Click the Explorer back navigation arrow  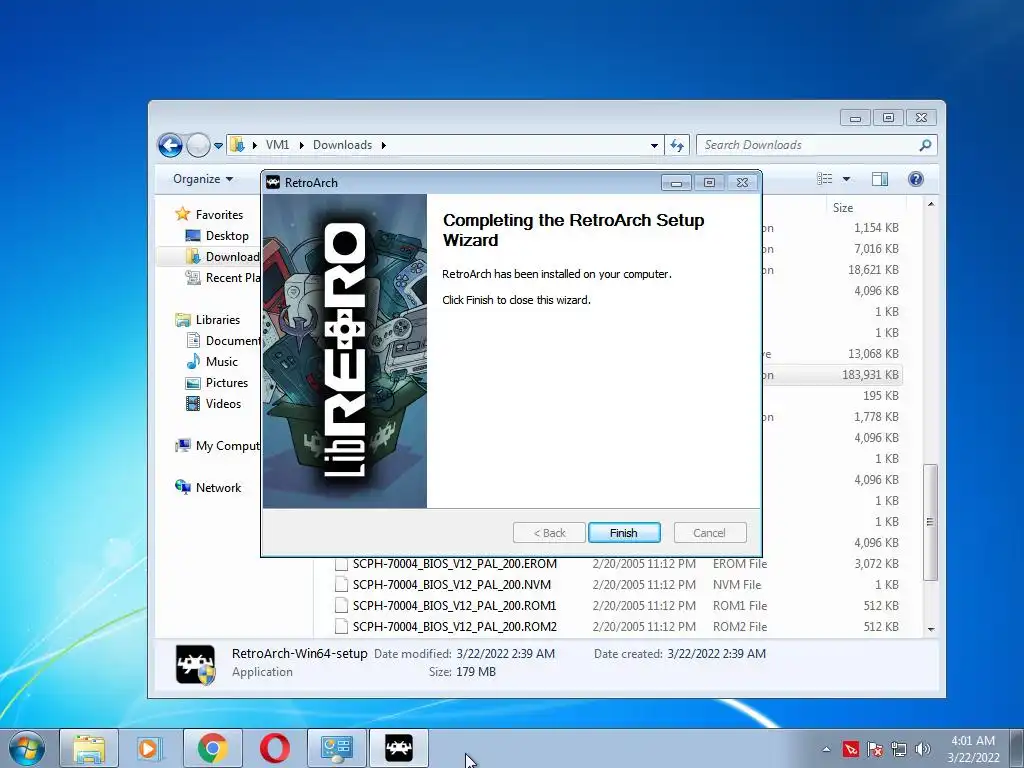tap(170, 145)
